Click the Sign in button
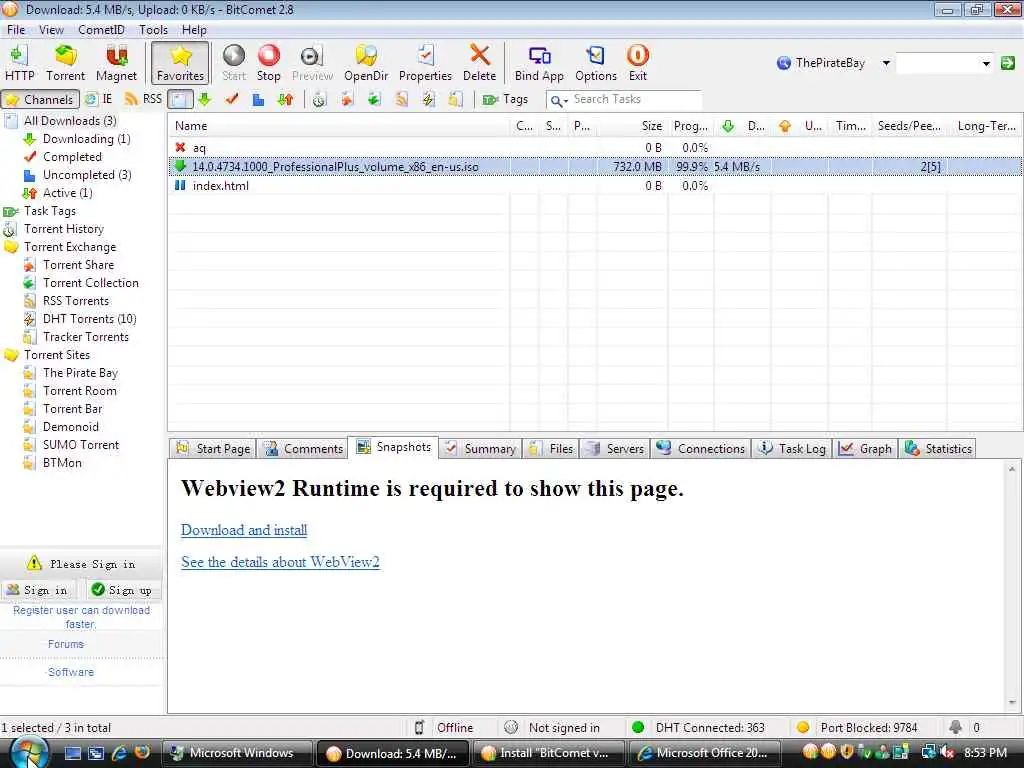 [38, 590]
